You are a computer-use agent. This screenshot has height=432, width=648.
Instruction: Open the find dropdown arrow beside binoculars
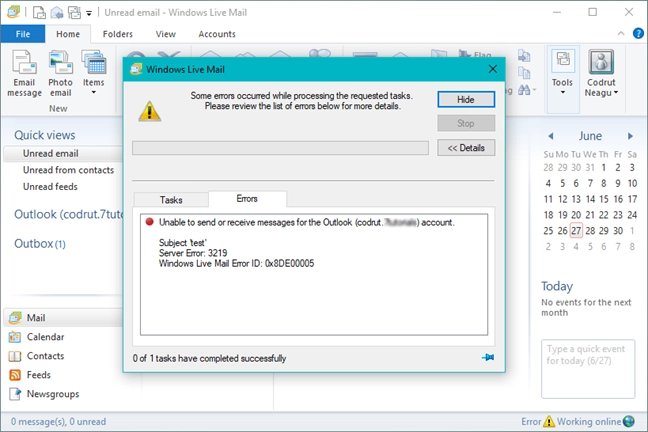[534, 90]
